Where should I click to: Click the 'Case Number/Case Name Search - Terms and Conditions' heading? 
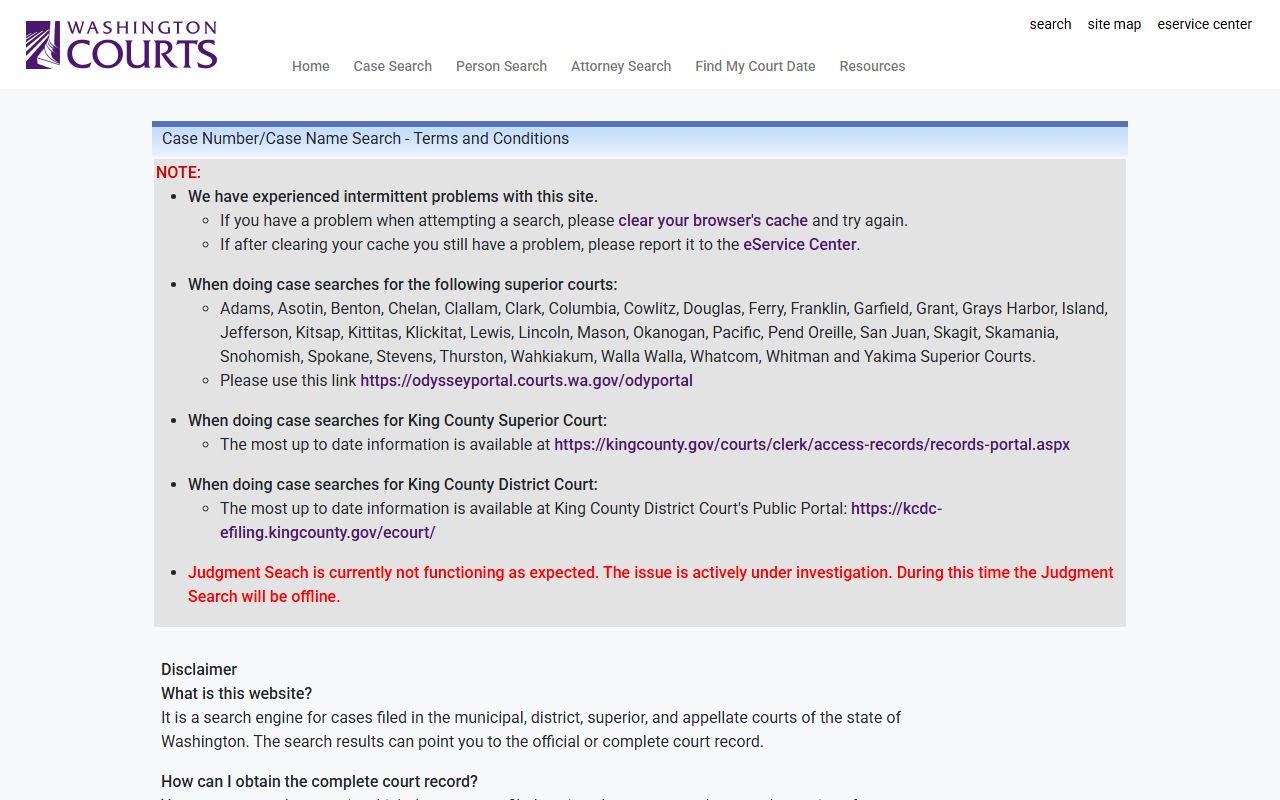[365, 139]
